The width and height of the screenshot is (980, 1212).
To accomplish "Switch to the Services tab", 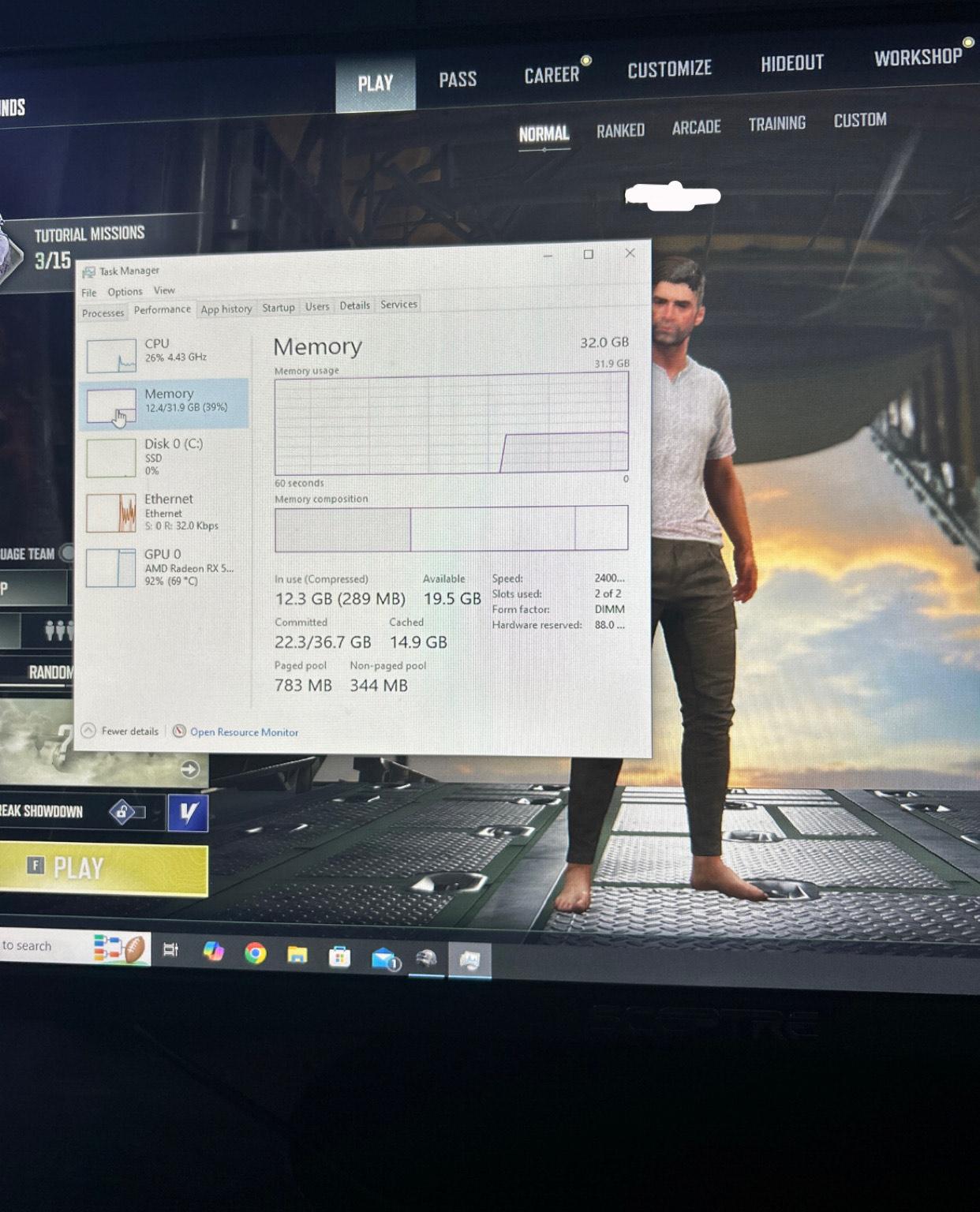I will click(x=398, y=305).
